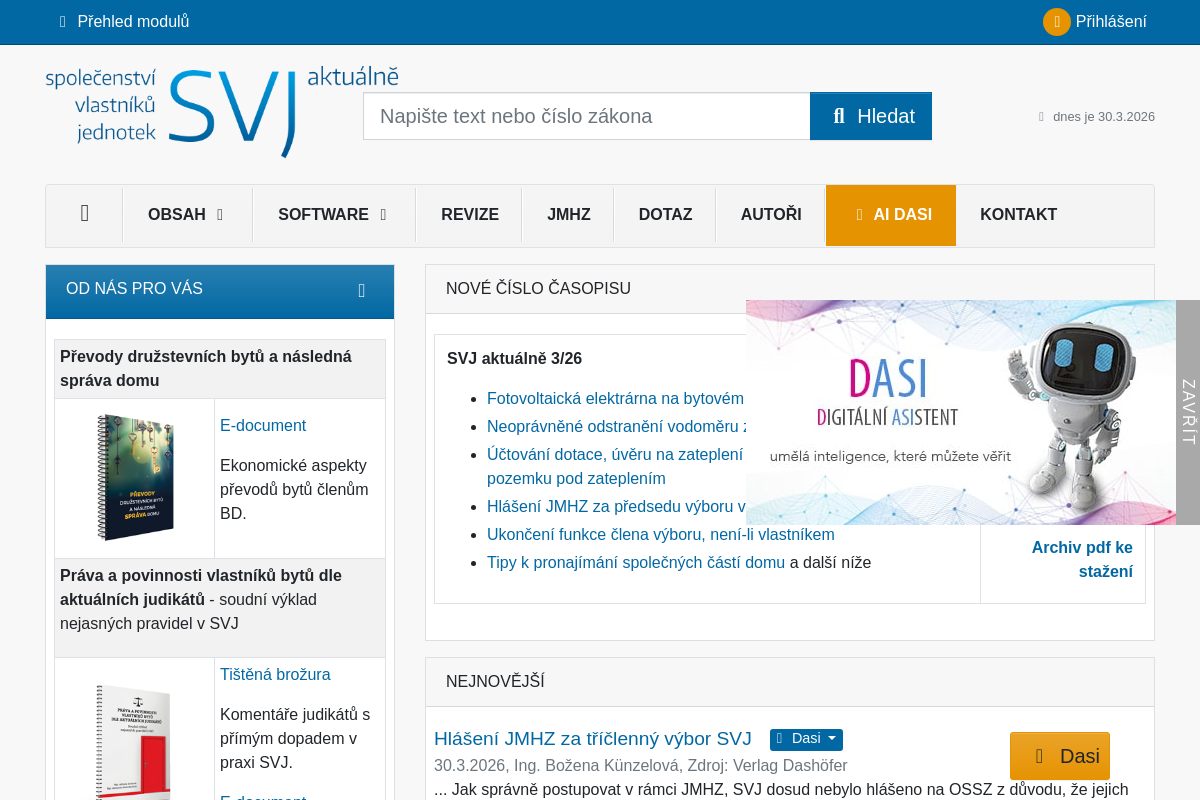This screenshot has width=1200, height=800.
Task: Expand the OBSAH dropdown menu
Action: tap(186, 214)
